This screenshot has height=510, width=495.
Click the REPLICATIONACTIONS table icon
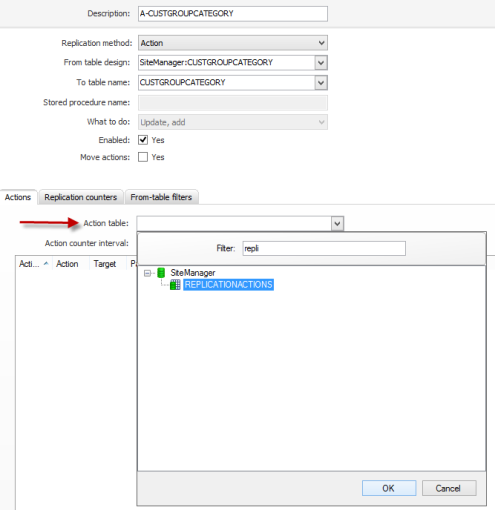pyautogui.click(x=175, y=285)
